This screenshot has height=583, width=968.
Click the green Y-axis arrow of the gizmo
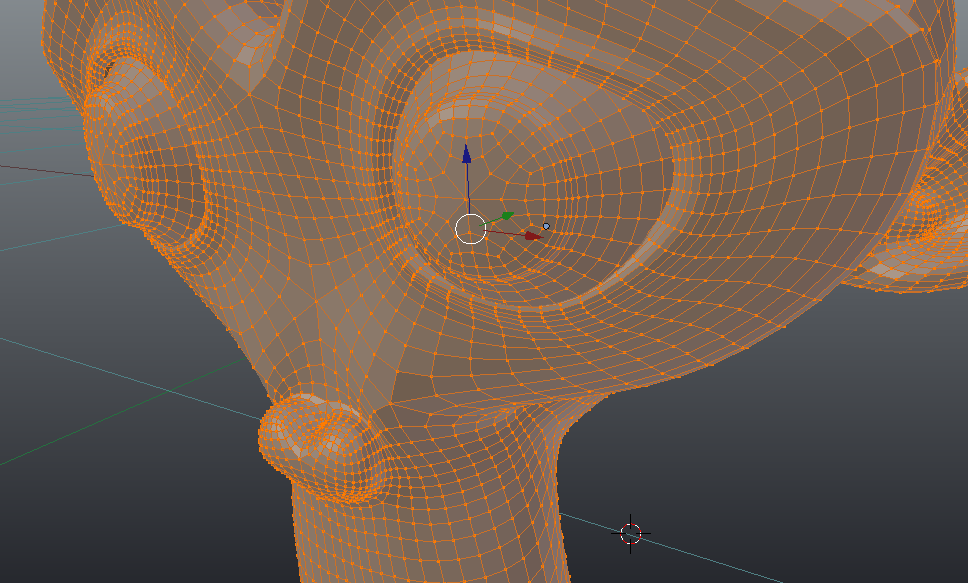click(507, 216)
